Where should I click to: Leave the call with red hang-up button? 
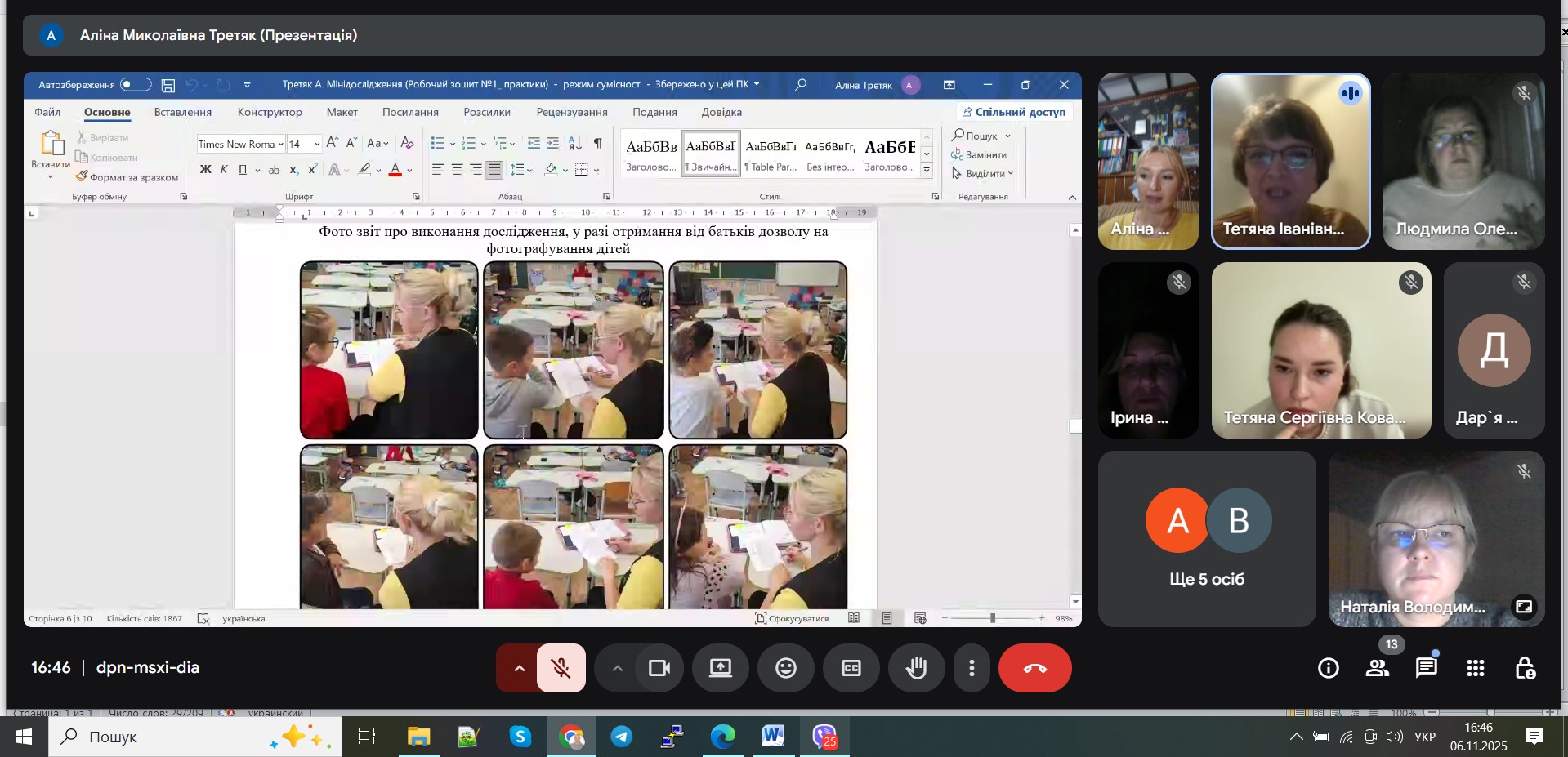1034,668
